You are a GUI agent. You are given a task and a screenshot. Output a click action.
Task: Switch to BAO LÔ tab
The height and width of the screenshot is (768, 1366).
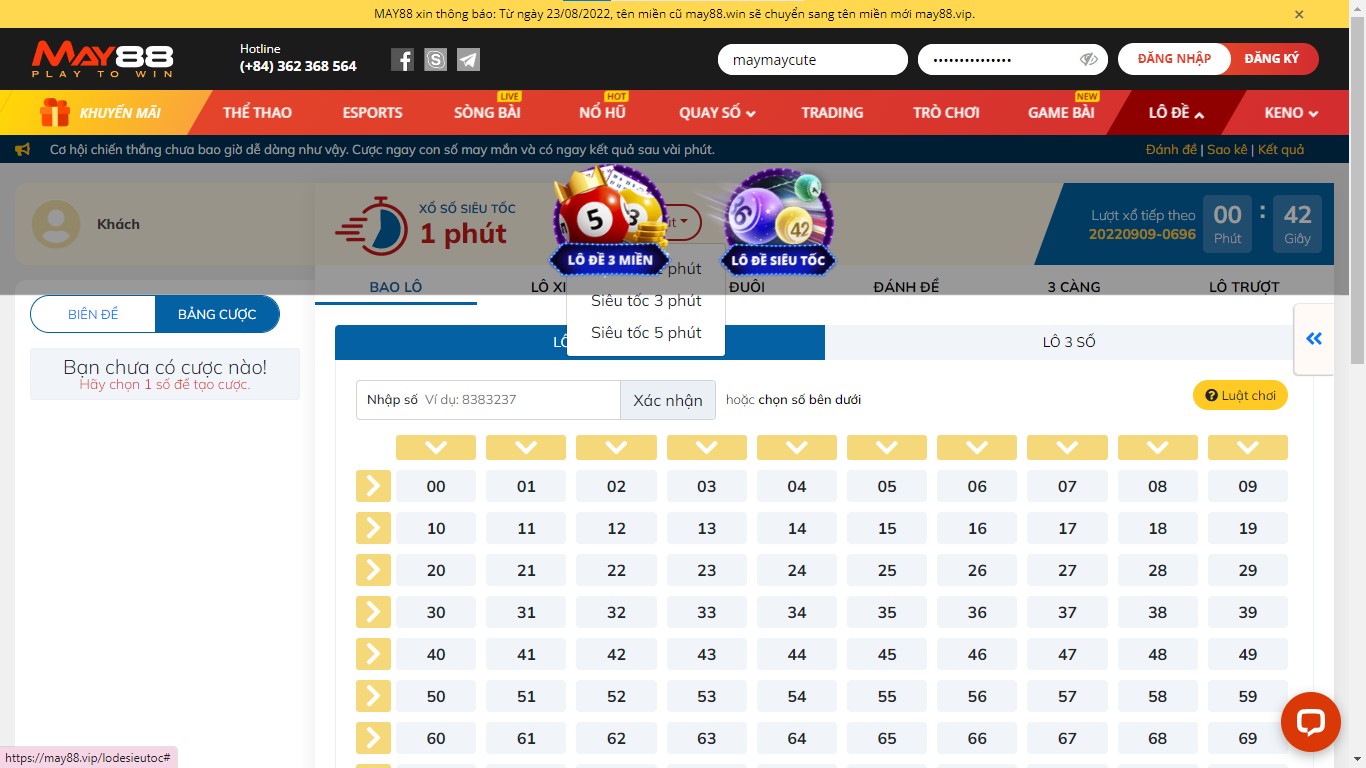click(396, 287)
